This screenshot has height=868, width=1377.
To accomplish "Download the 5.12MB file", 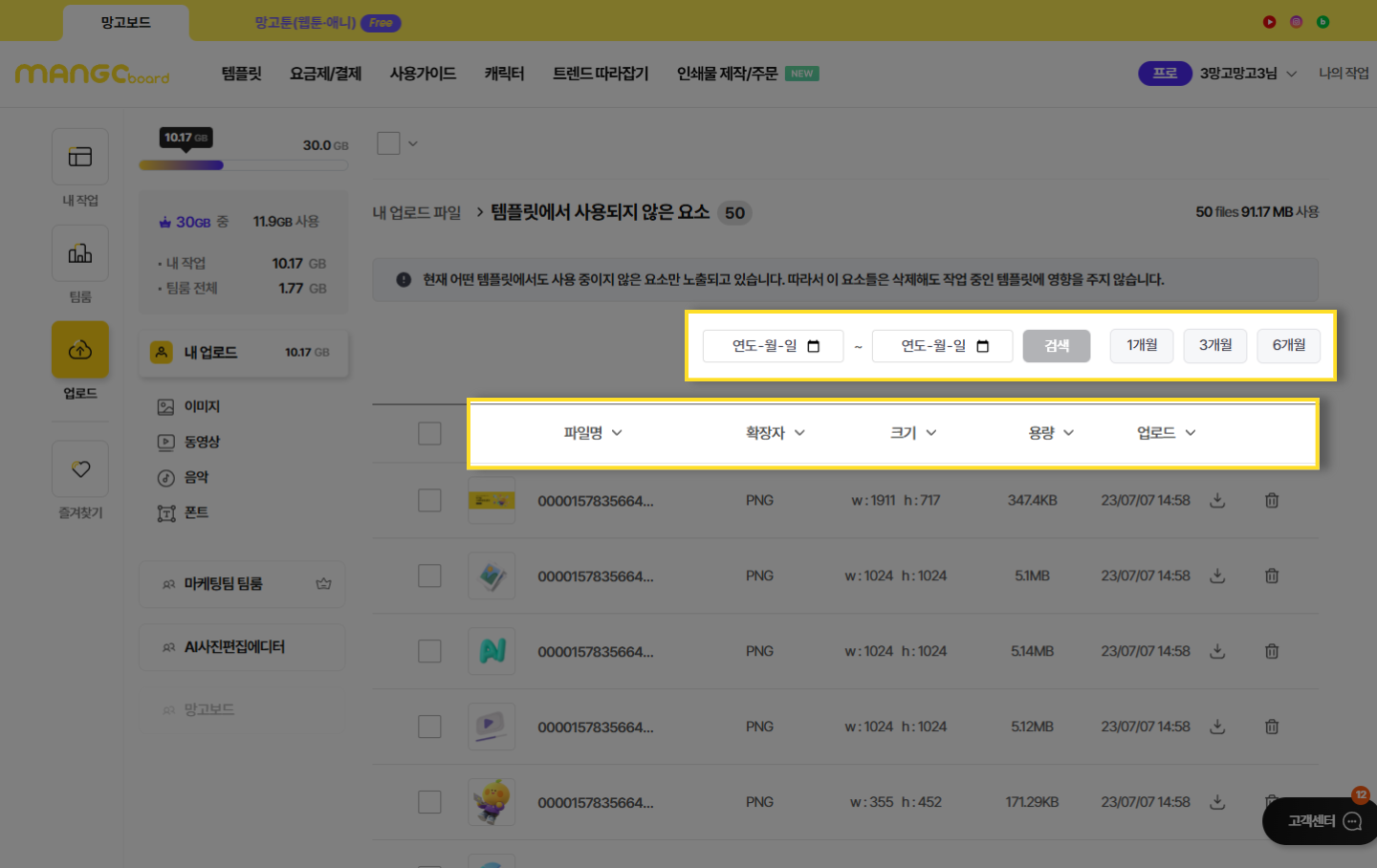I will pos(1217,727).
